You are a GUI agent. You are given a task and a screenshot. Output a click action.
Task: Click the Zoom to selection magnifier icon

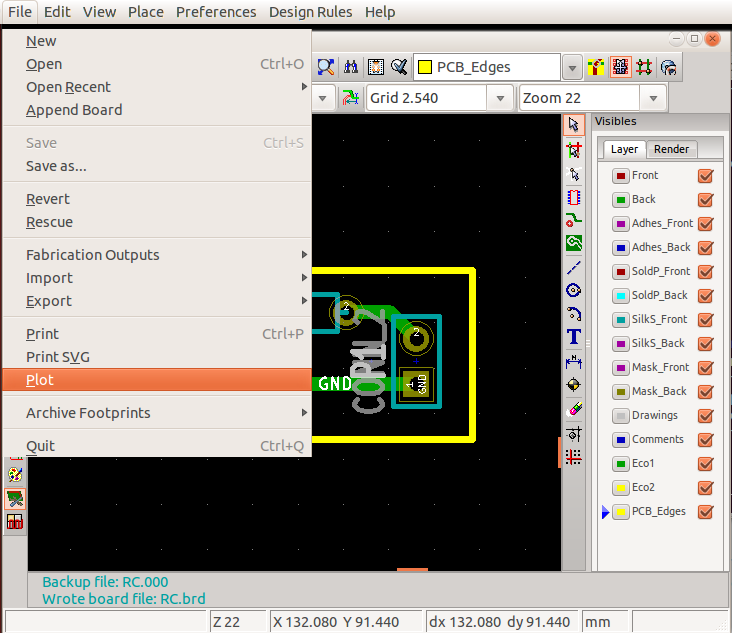coord(326,67)
